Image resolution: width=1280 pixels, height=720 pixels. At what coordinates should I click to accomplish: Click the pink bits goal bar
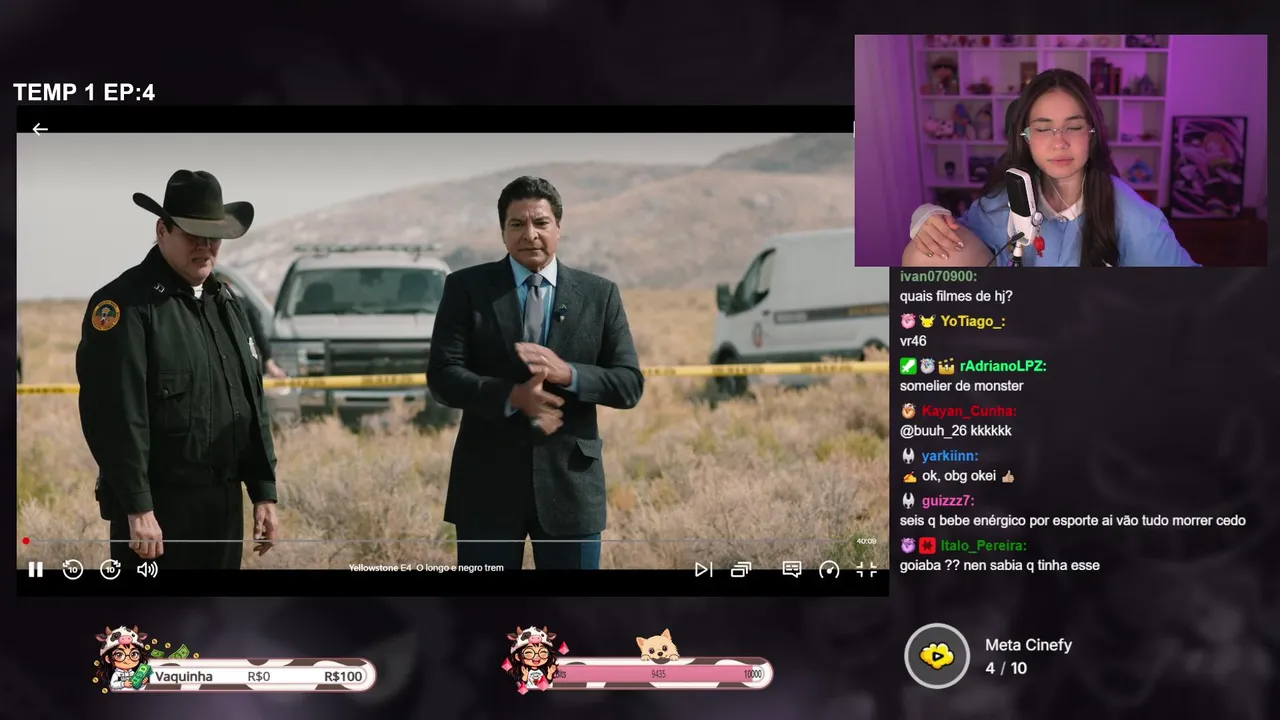658,674
